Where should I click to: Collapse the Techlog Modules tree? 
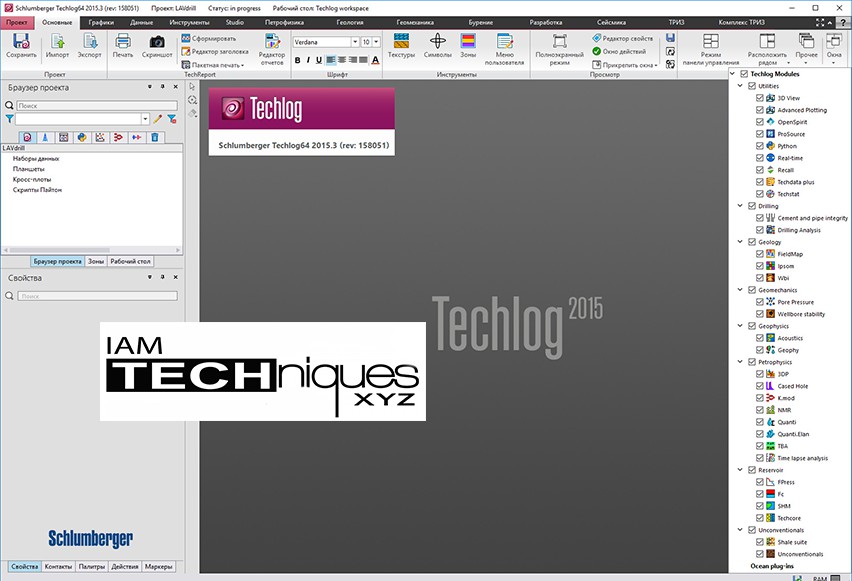coord(733,73)
